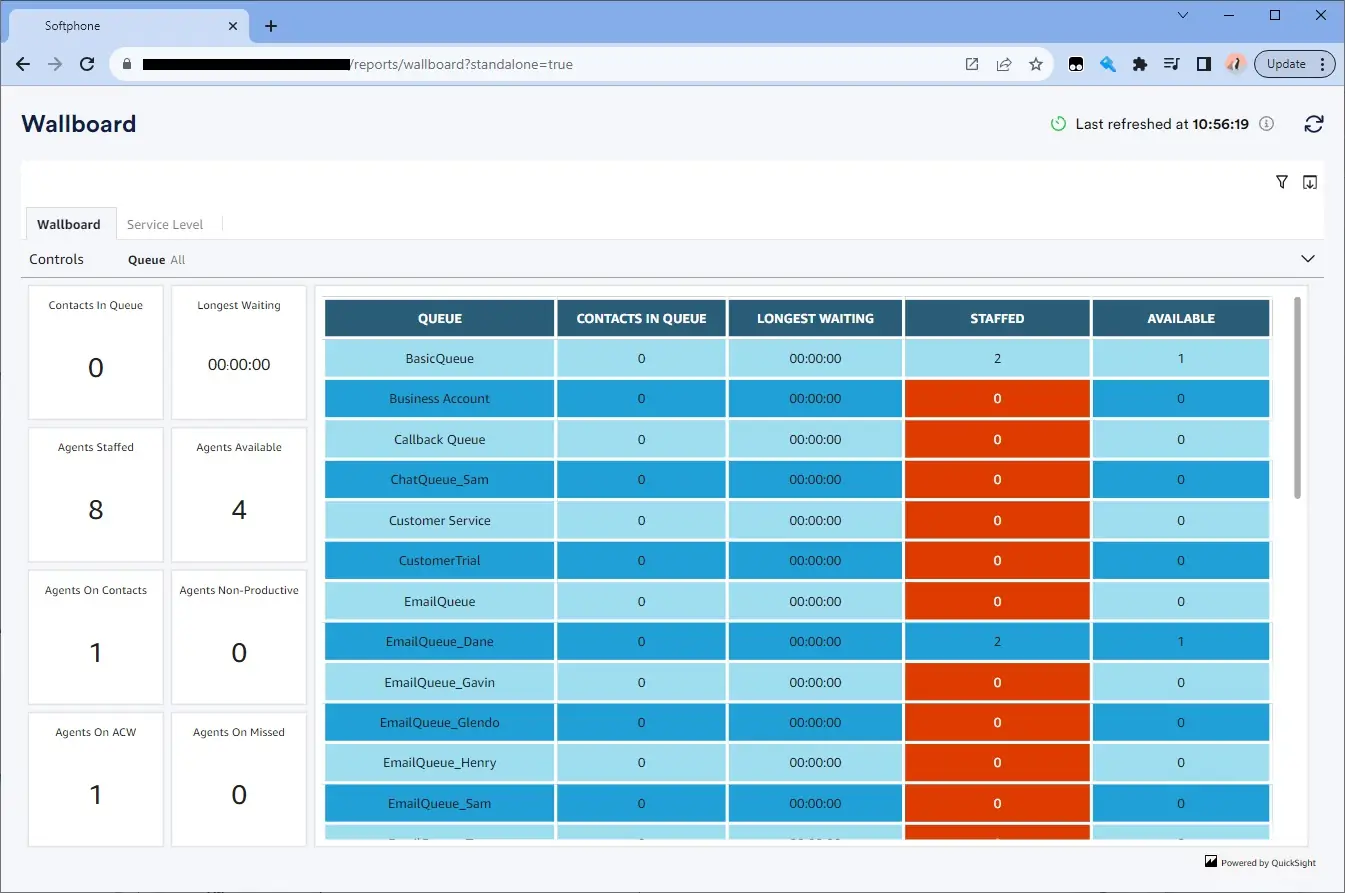Open the browser extensions puzzle icon
The height and width of the screenshot is (893, 1345).
1139,64
